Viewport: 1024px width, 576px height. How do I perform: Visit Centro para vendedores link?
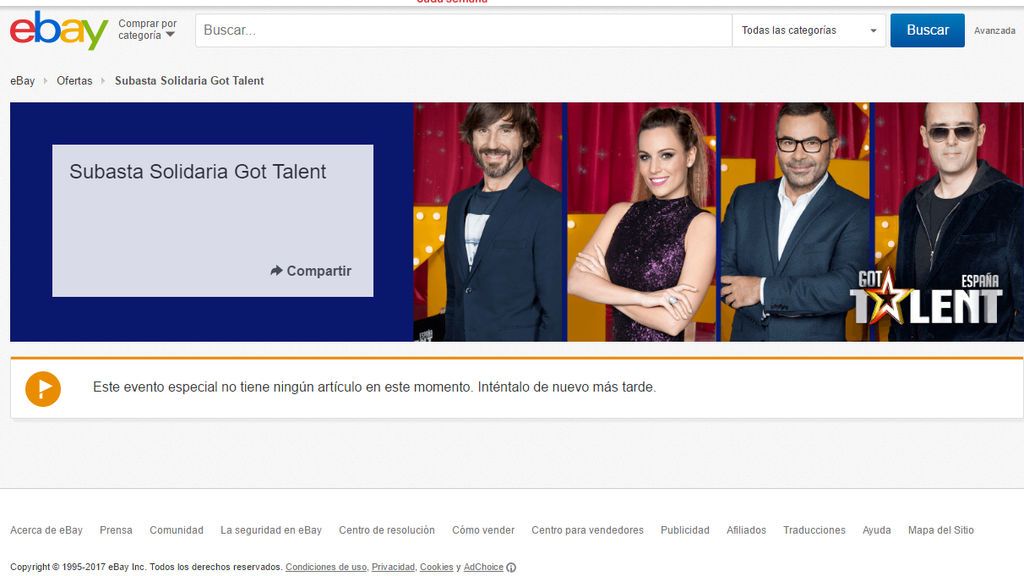[588, 530]
